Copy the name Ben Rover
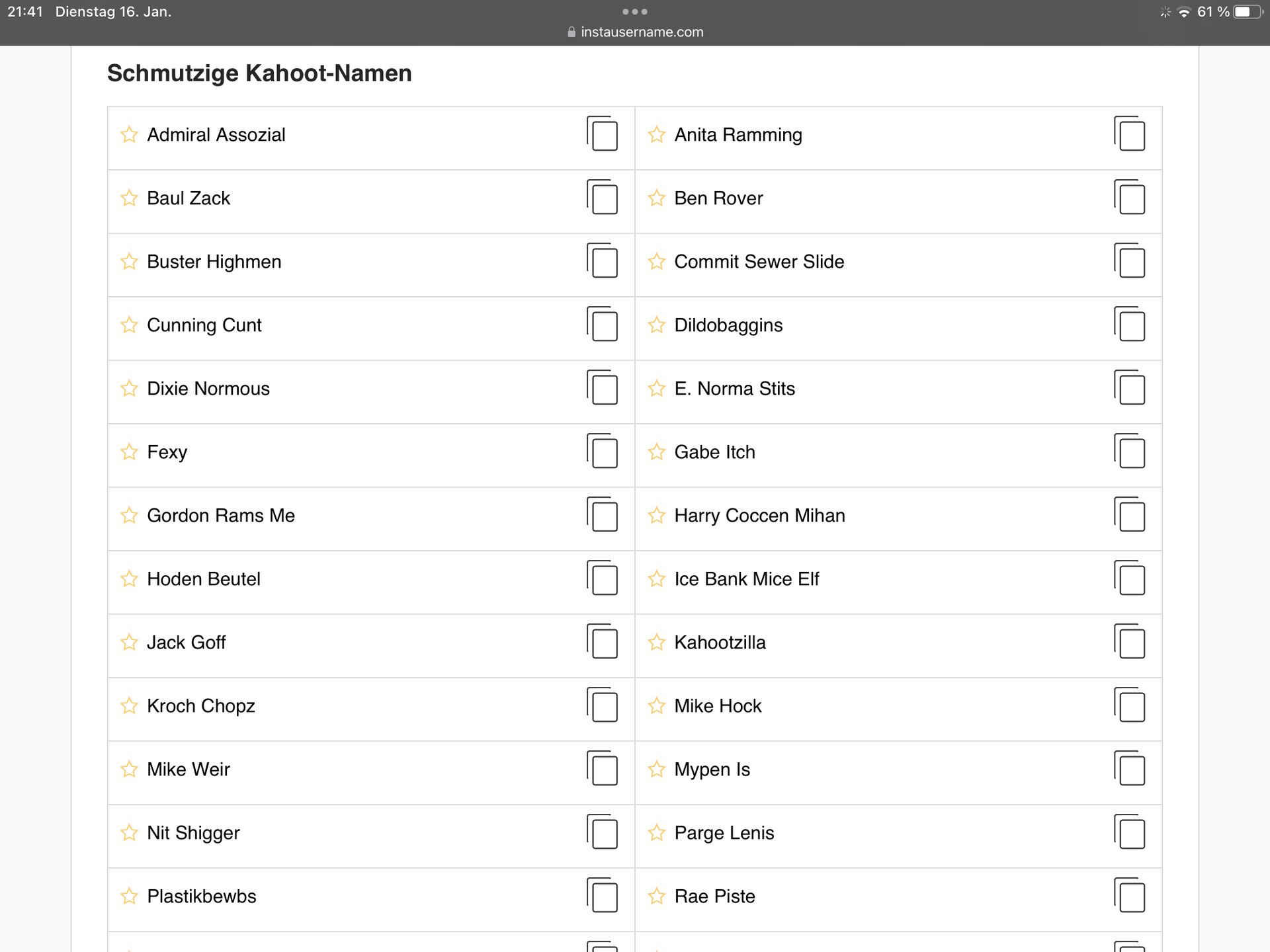 pyautogui.click(x=1129, y=198)
